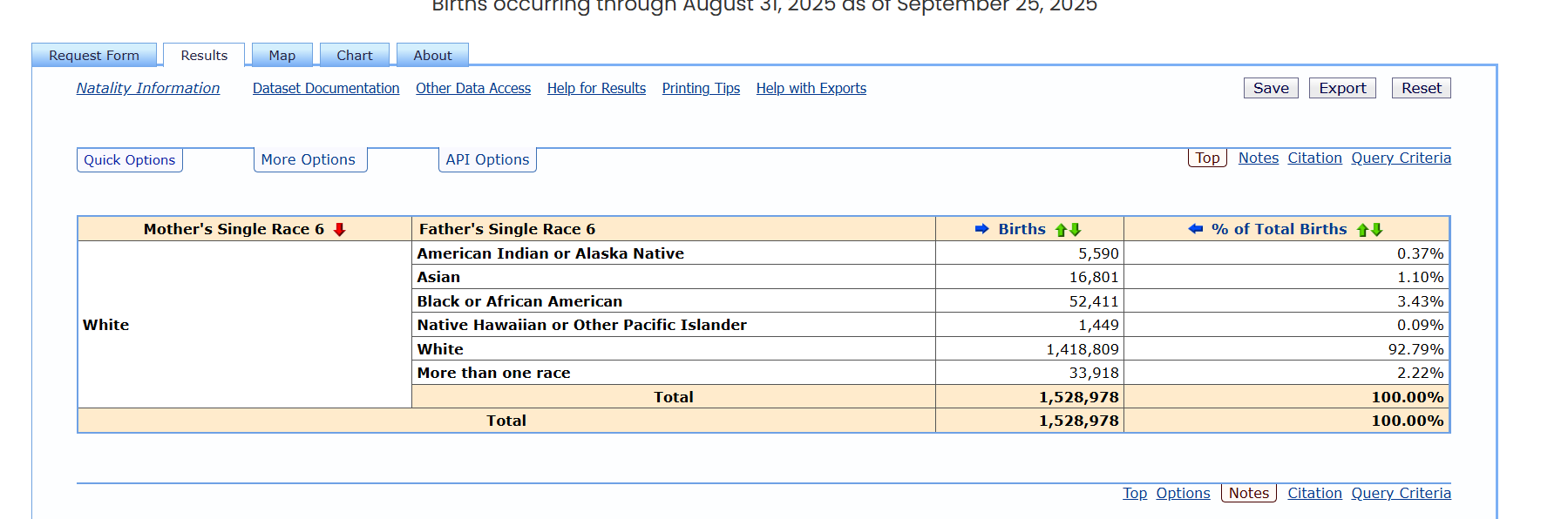Image resolution: width=1568 pixels, height=519 pixels.
Task: Sort % of Total Births descending
Action: 1377,230
